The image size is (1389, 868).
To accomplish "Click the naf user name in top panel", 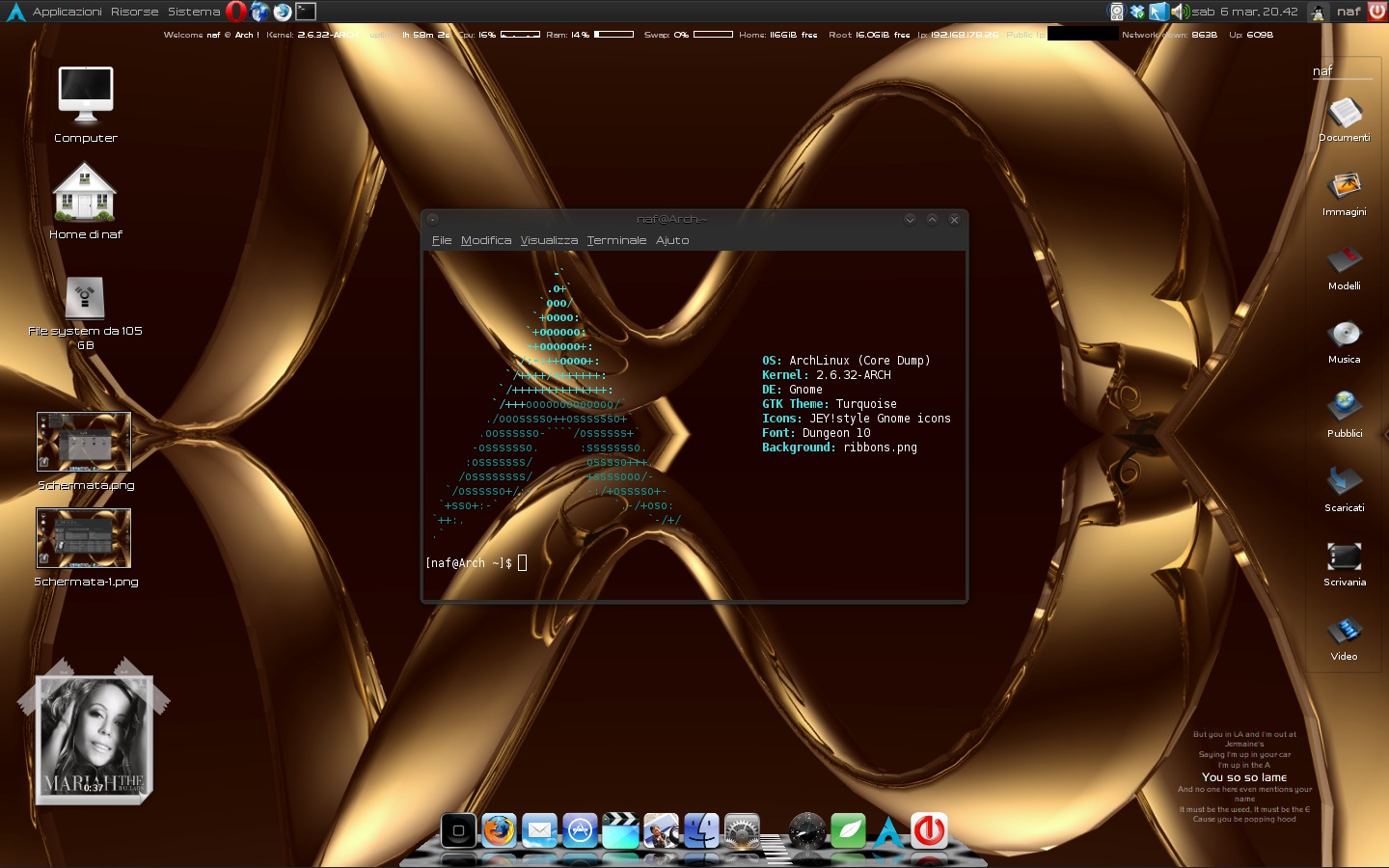I will (1348, 12).
